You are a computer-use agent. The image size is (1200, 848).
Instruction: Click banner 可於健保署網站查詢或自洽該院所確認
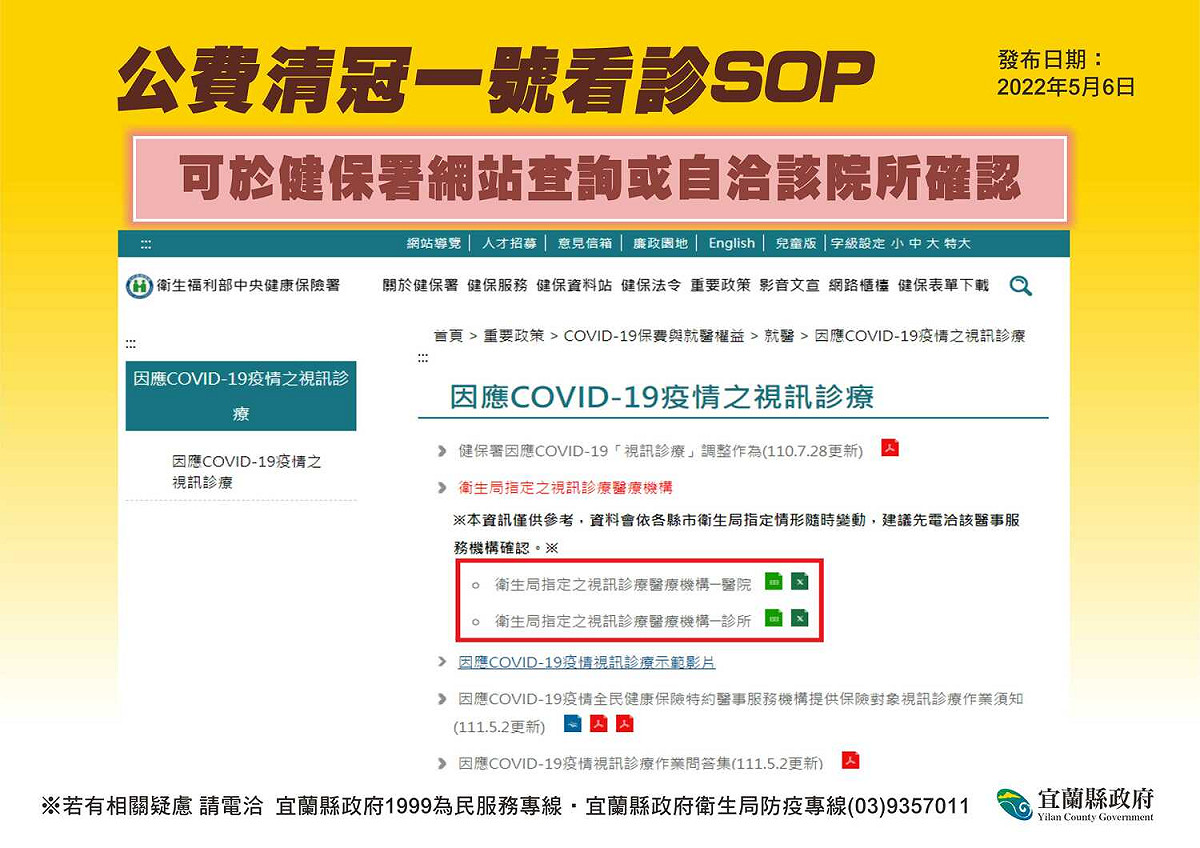coord(600,179)
